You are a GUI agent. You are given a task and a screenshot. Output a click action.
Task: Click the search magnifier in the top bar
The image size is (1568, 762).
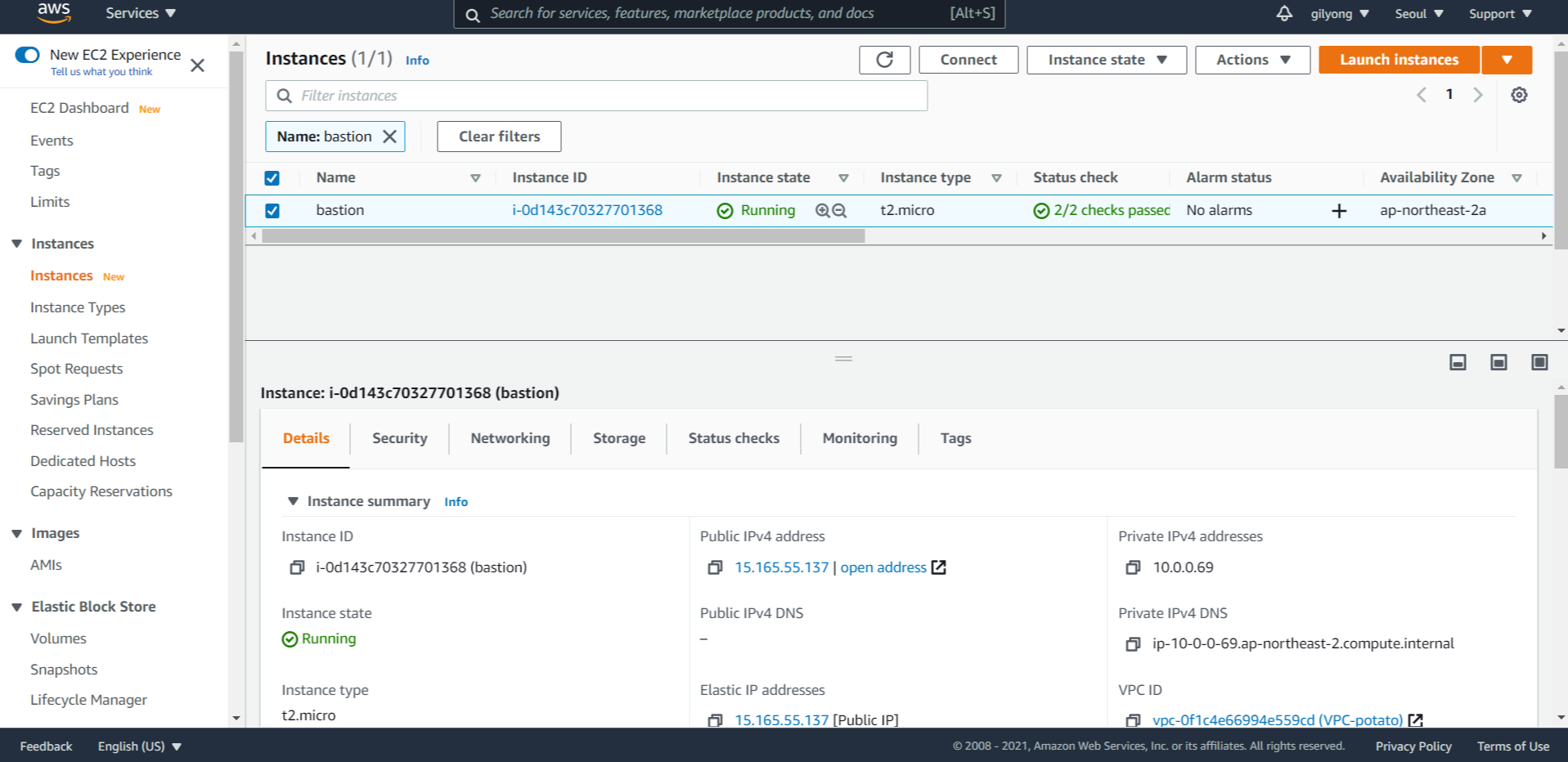click(x=472, y=15)
